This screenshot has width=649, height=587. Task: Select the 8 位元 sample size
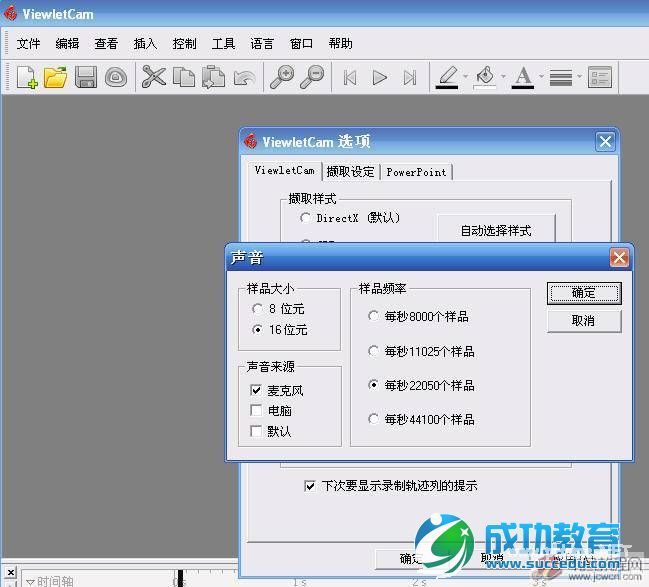pos(258,309)
